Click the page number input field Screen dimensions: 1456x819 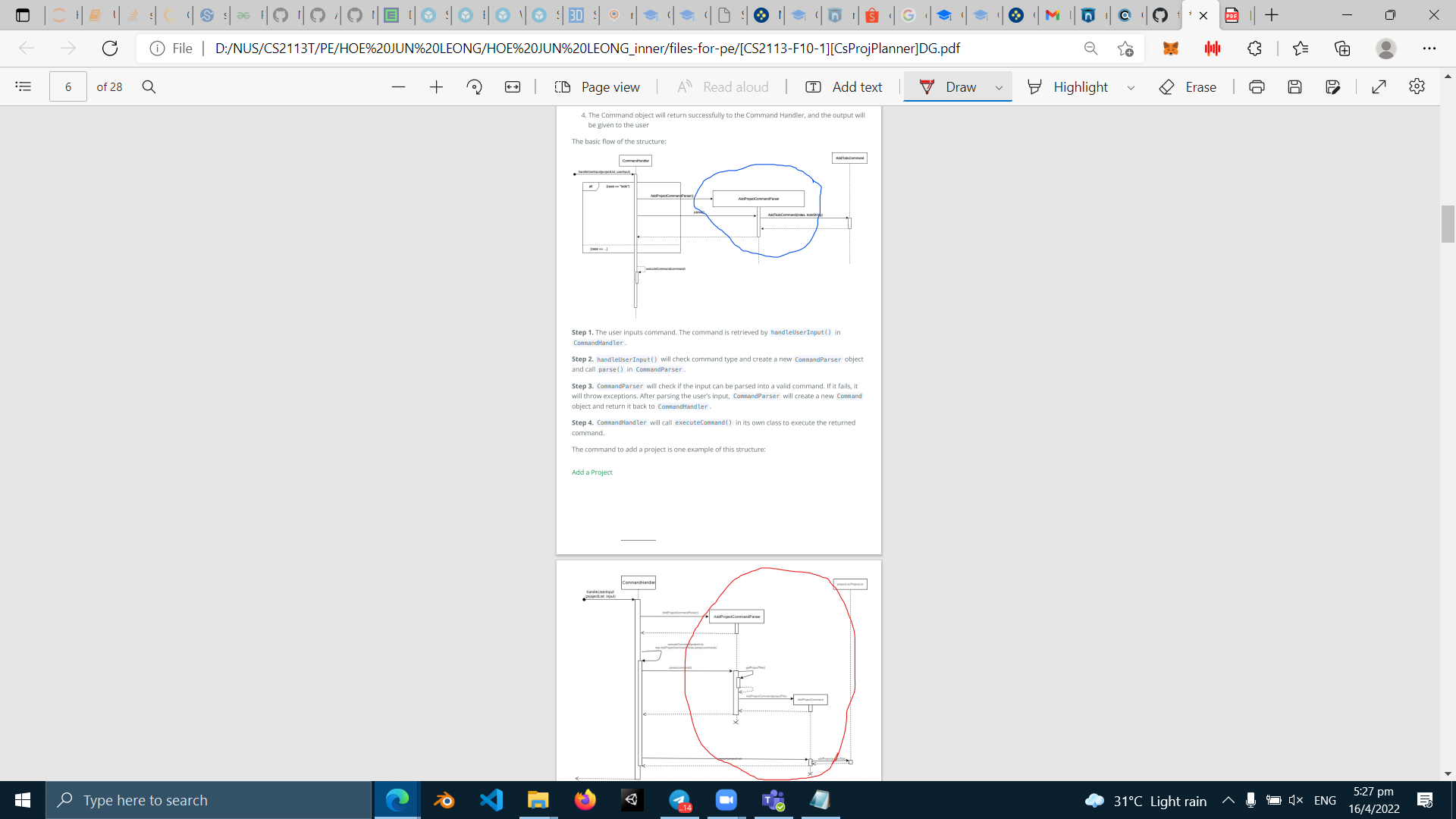[x=68, y=87]
